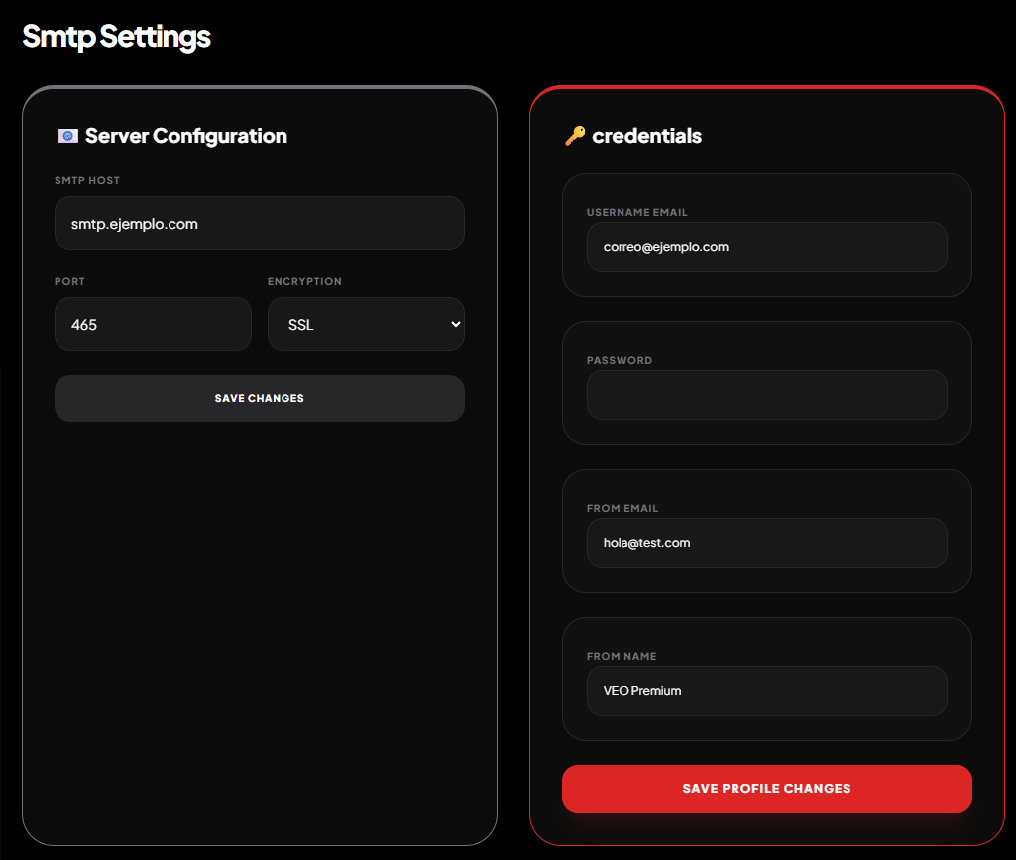Select the From Name field containing VEO Premium
The image size is (1016, 860).
click(766, 691)
